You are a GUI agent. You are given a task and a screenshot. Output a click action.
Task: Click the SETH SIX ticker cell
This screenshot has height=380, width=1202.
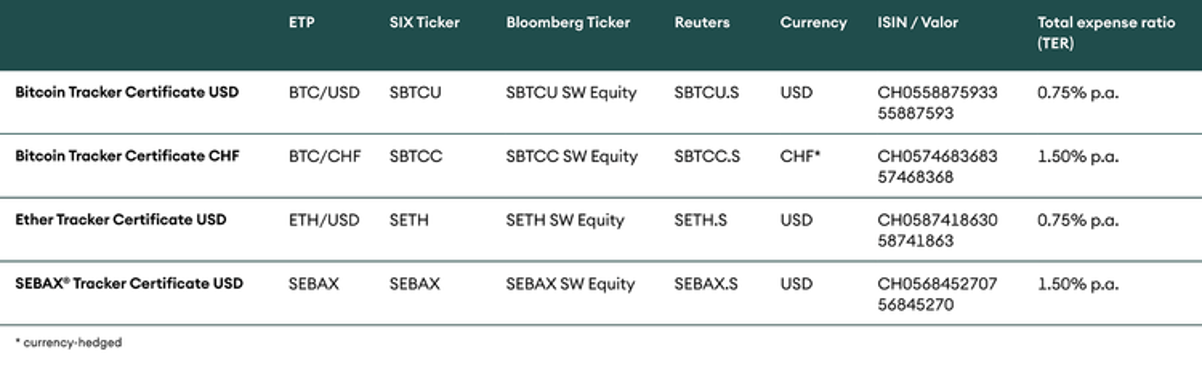coord(409,221)
